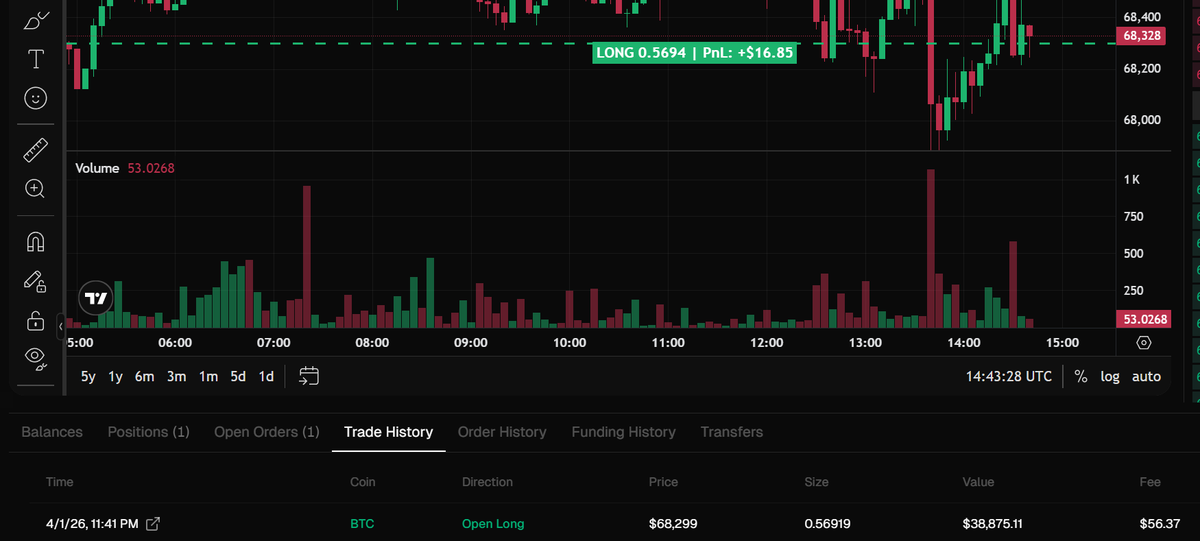Open the Funding History tab
1200x541 pixels.
click(x=624, y=432)
